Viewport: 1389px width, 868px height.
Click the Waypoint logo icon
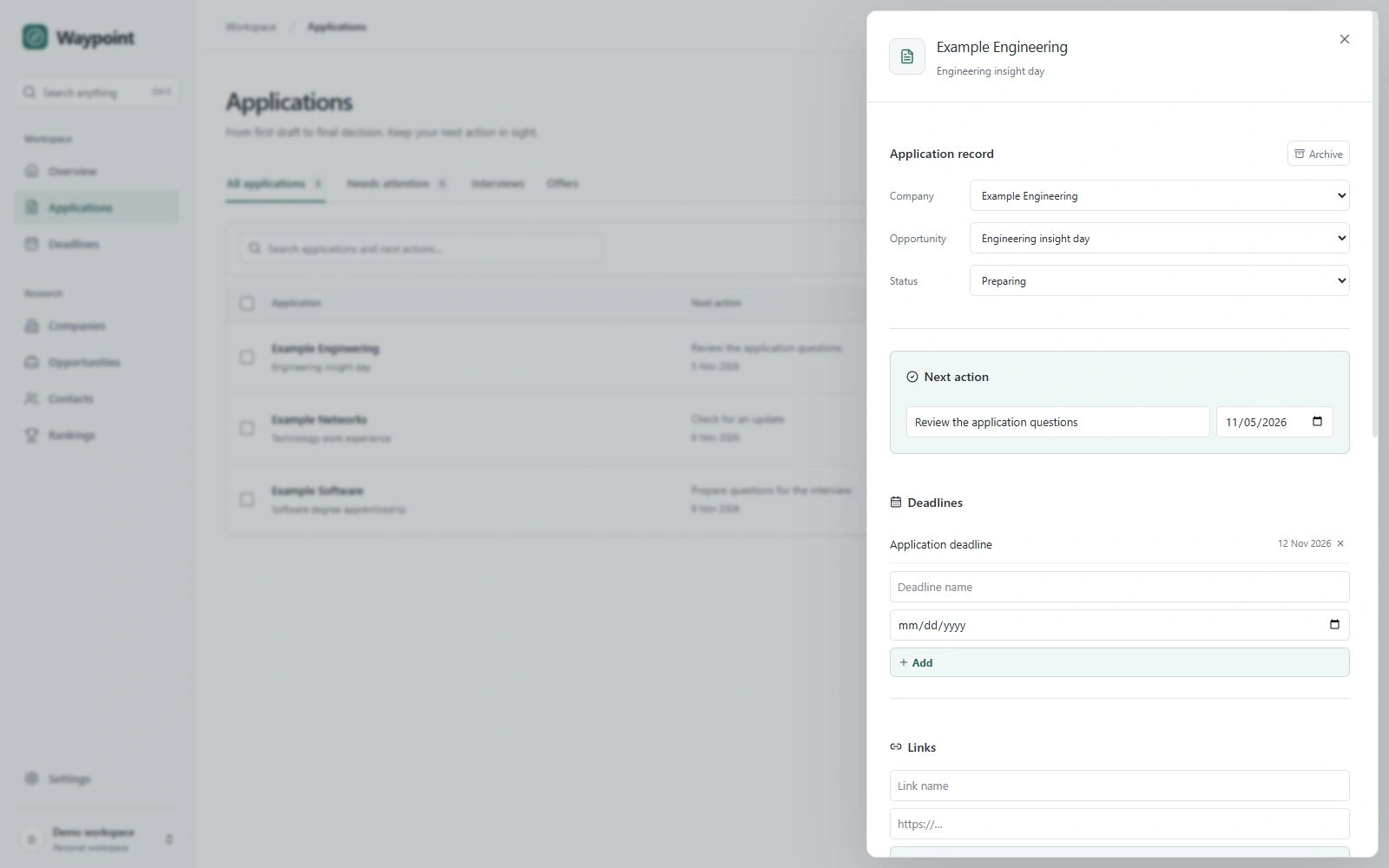pos(35,37)
